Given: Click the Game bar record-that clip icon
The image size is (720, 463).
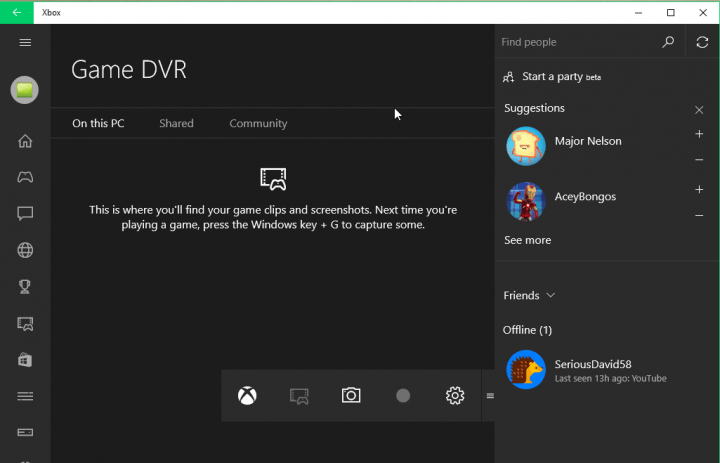Looking at the screenshot, I should click(299, 396).
